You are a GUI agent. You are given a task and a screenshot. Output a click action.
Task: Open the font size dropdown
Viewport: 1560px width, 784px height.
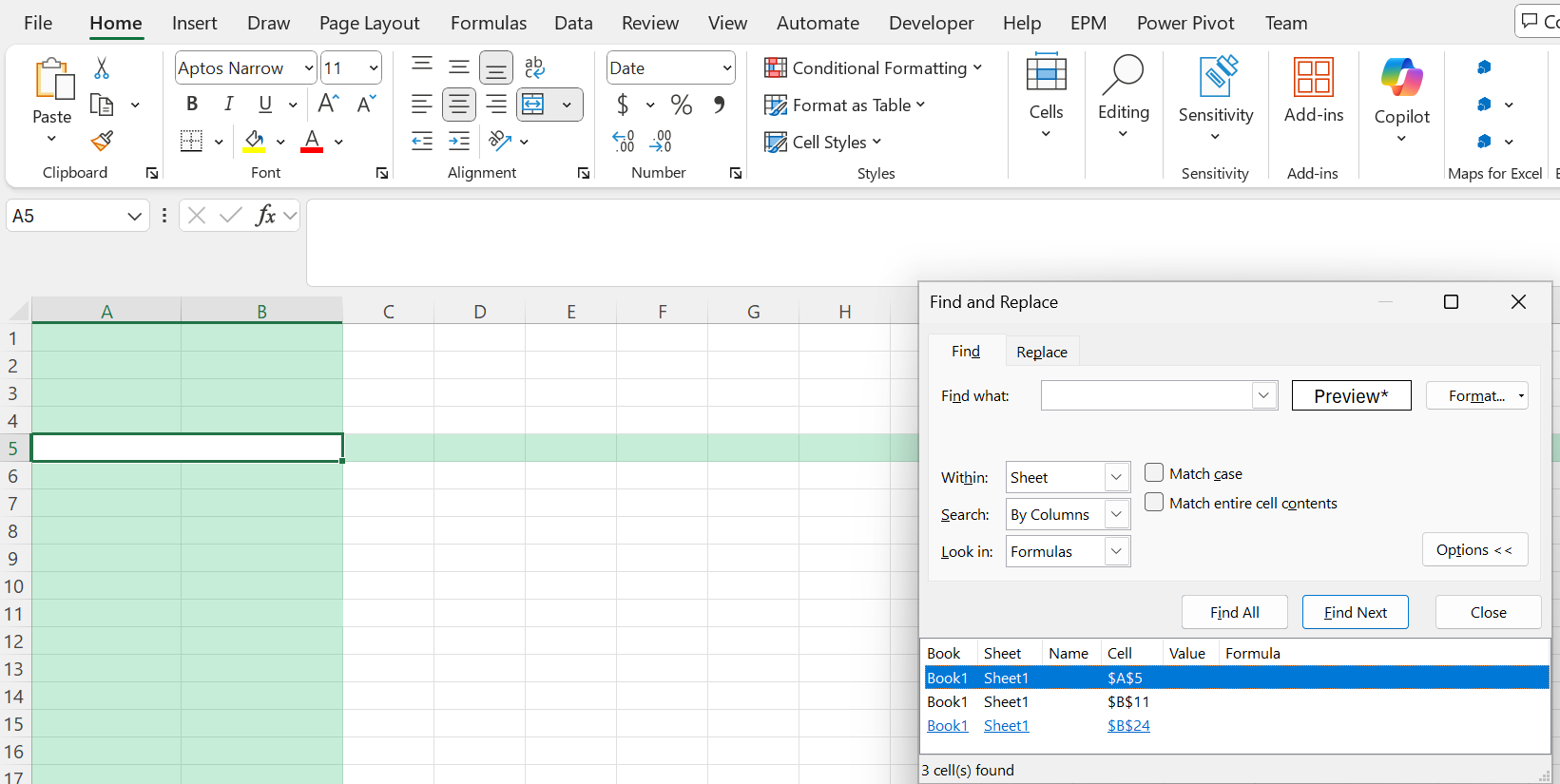coord(374,68)
